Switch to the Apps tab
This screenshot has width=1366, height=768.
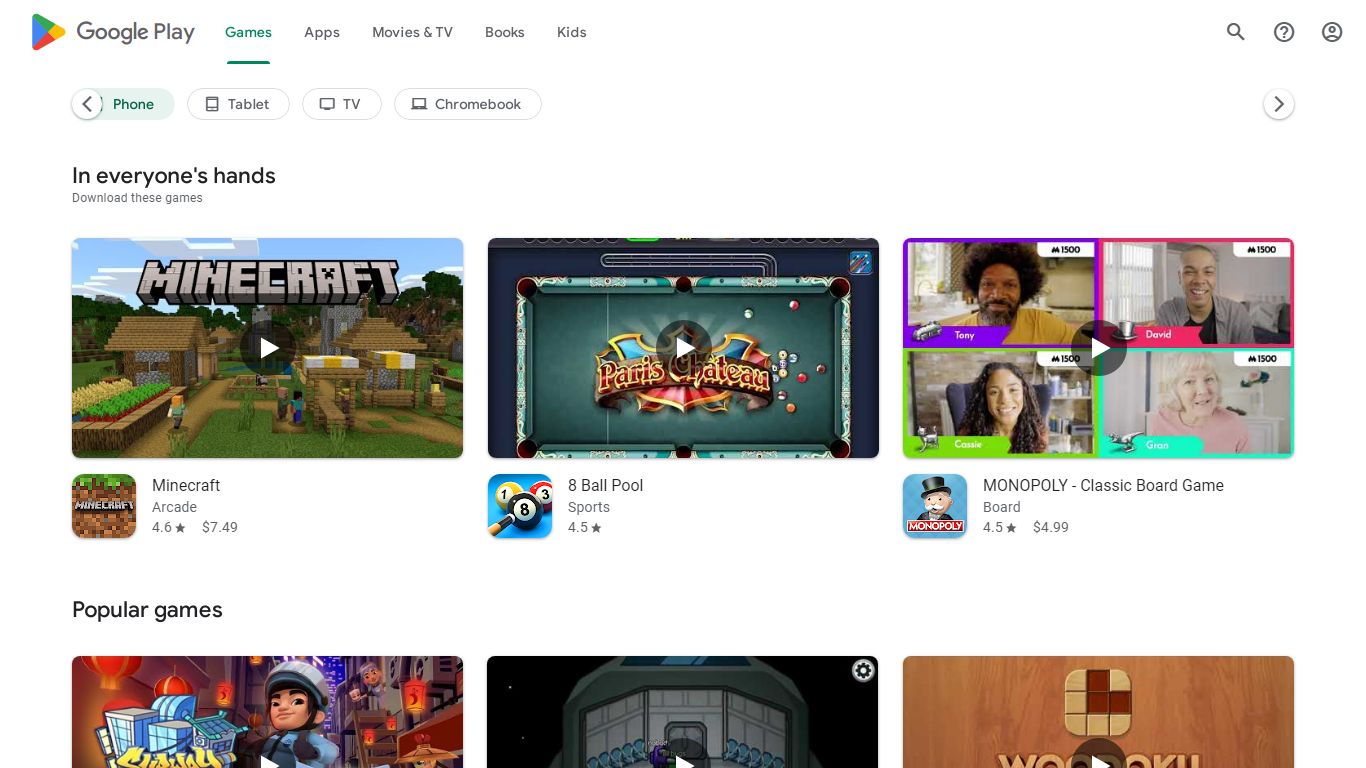(x=322, y=32)
